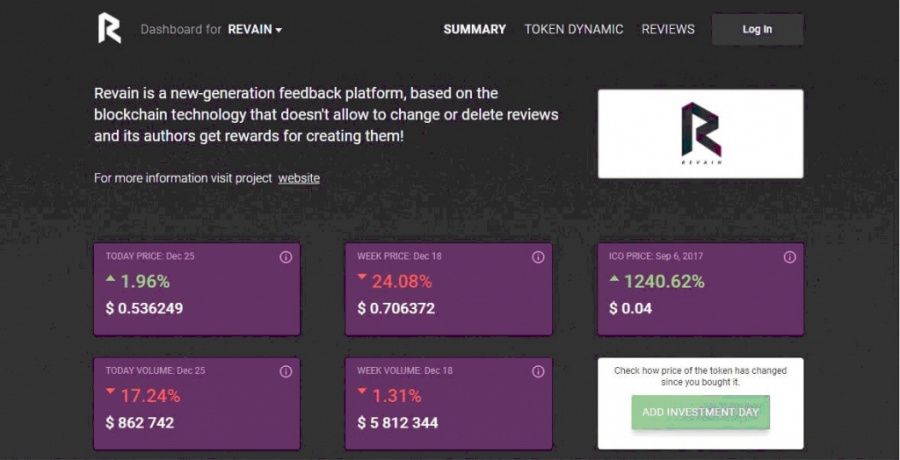This screenshot has width=900, height=460.
Task: Open info icon on ICO Price card
Action: (x=790, y=257)
